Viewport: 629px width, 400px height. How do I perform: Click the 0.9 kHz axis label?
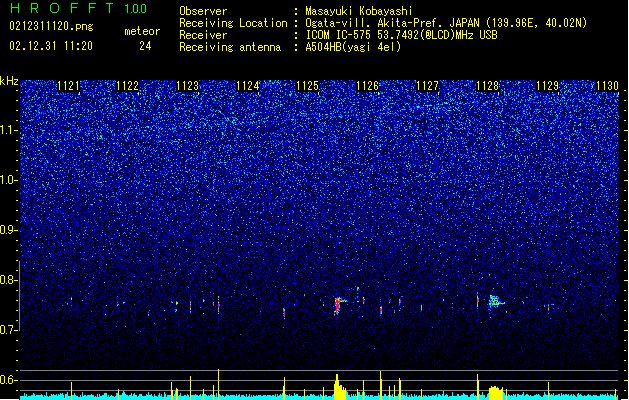[x=8, y=230]
